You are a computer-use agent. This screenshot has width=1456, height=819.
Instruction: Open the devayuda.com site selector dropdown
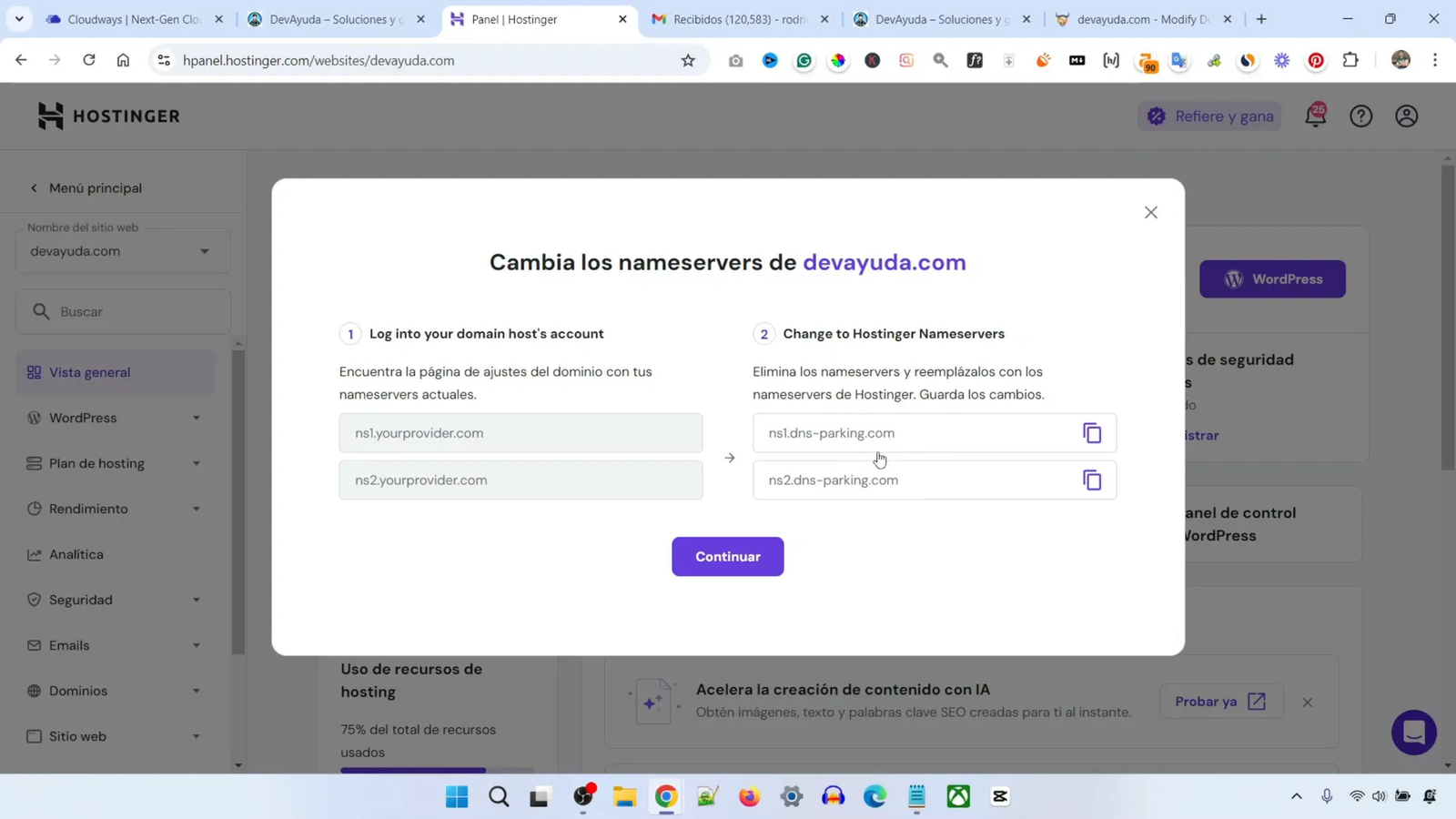coord(202,250)
